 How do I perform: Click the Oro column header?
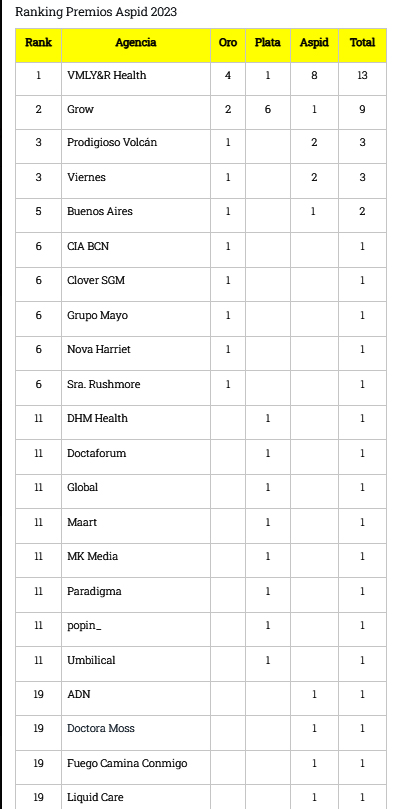228,45
